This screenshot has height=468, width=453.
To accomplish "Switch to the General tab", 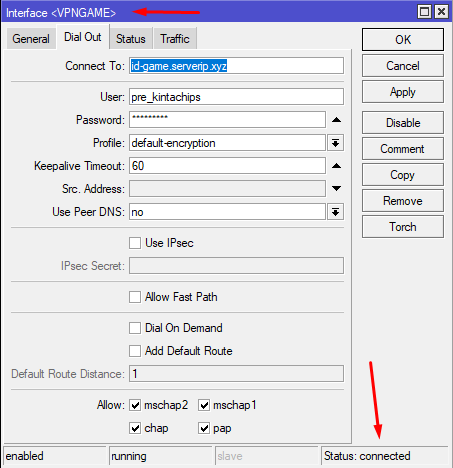I will [x=31, y=39].
